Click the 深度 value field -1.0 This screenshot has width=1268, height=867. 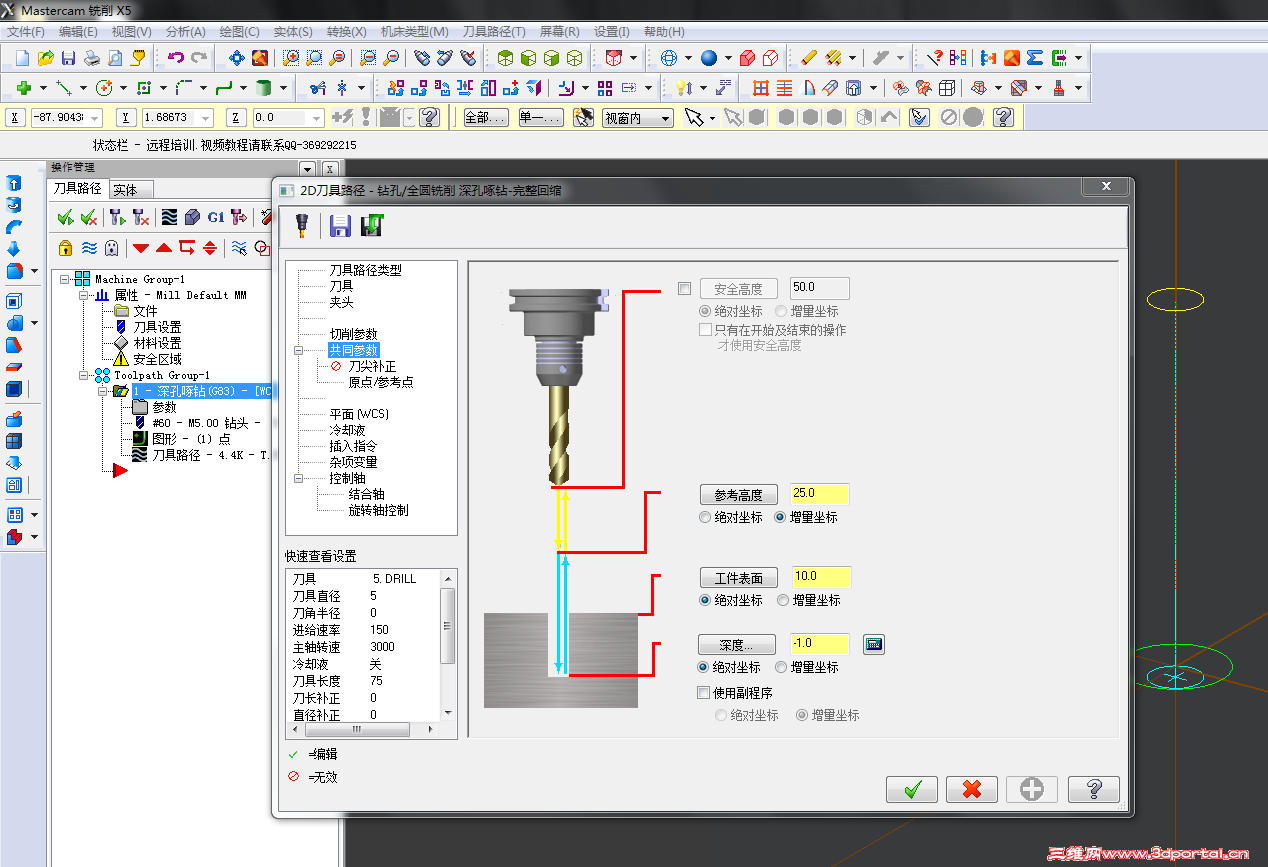click(x=819, y=644)
